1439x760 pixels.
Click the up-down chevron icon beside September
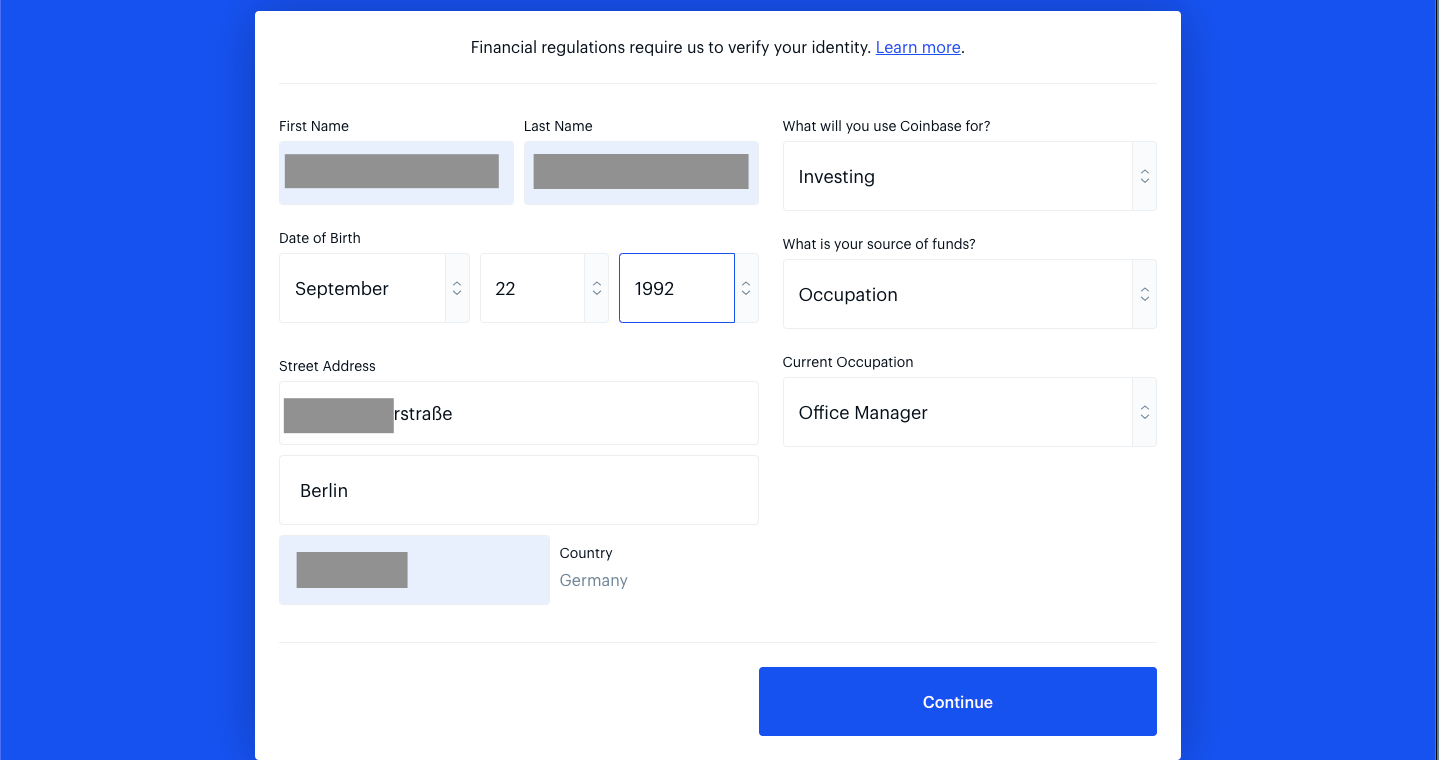click(457, 288)
